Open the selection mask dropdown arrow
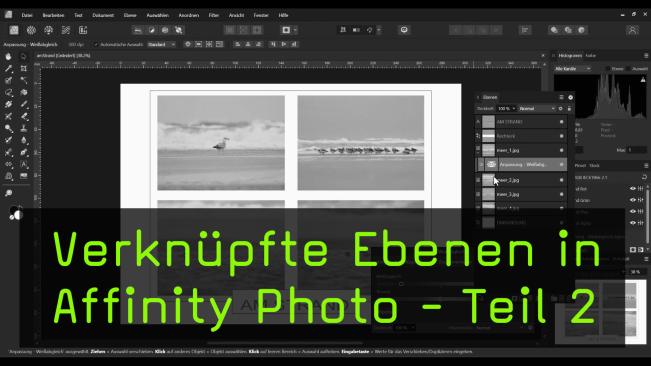This screenshot has width=651, height=366. click(295, 30)
